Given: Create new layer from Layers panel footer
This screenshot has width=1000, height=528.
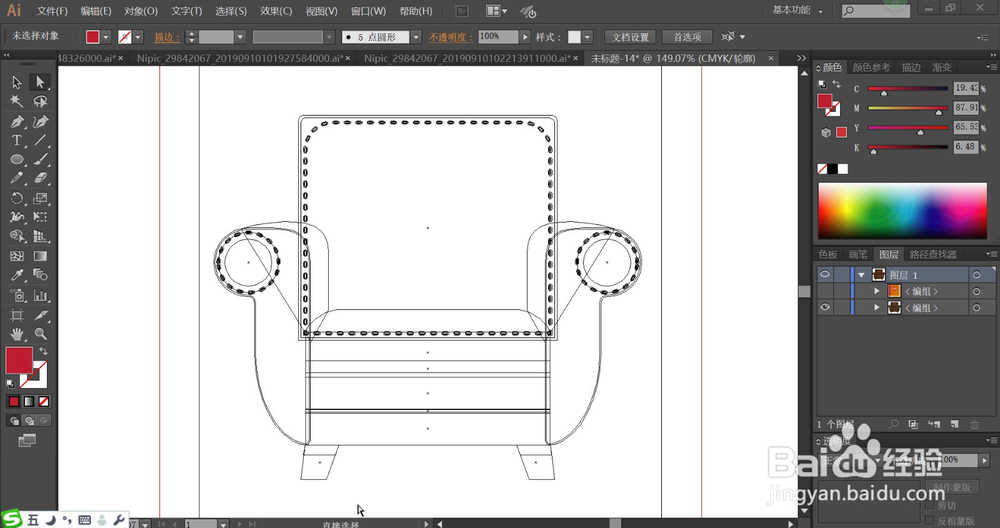Looking at the screenshot, I should 955,424.
